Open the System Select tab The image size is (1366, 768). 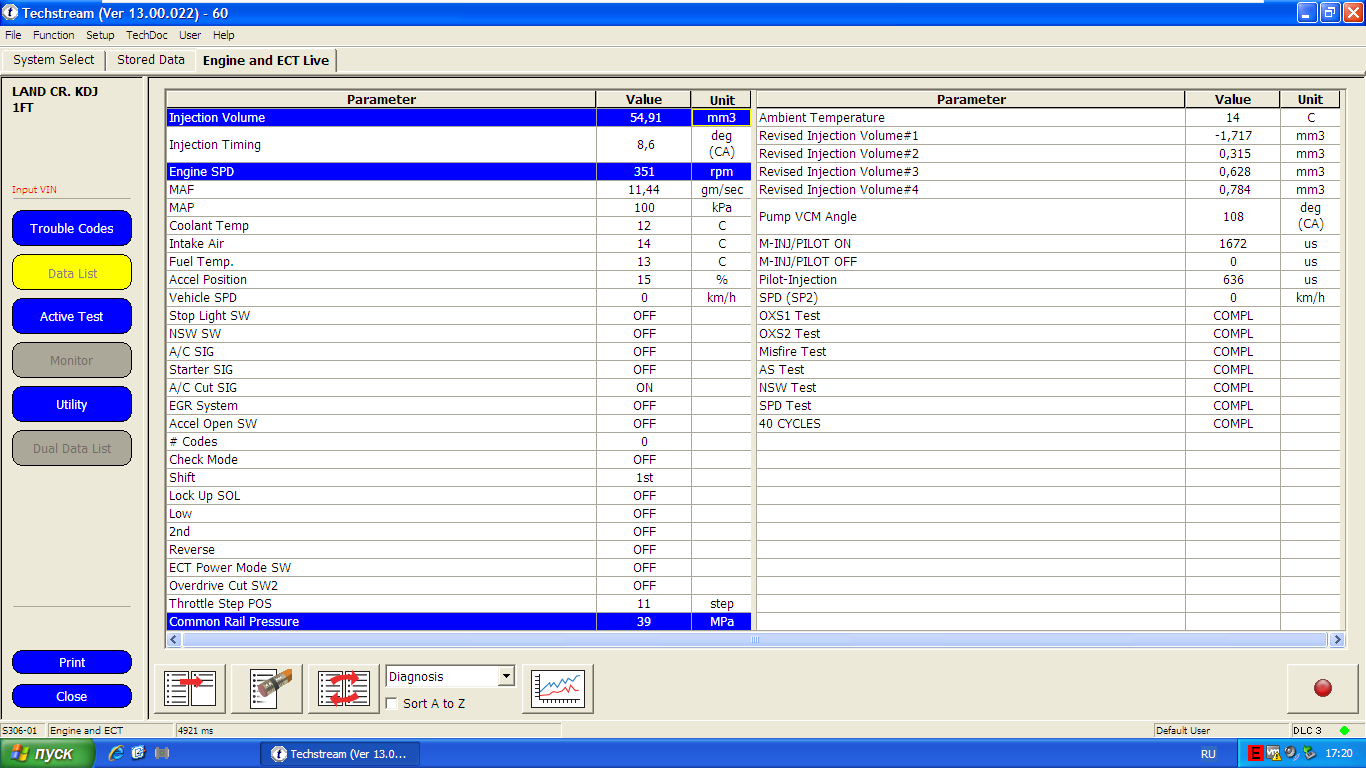(x=54, y=60)
